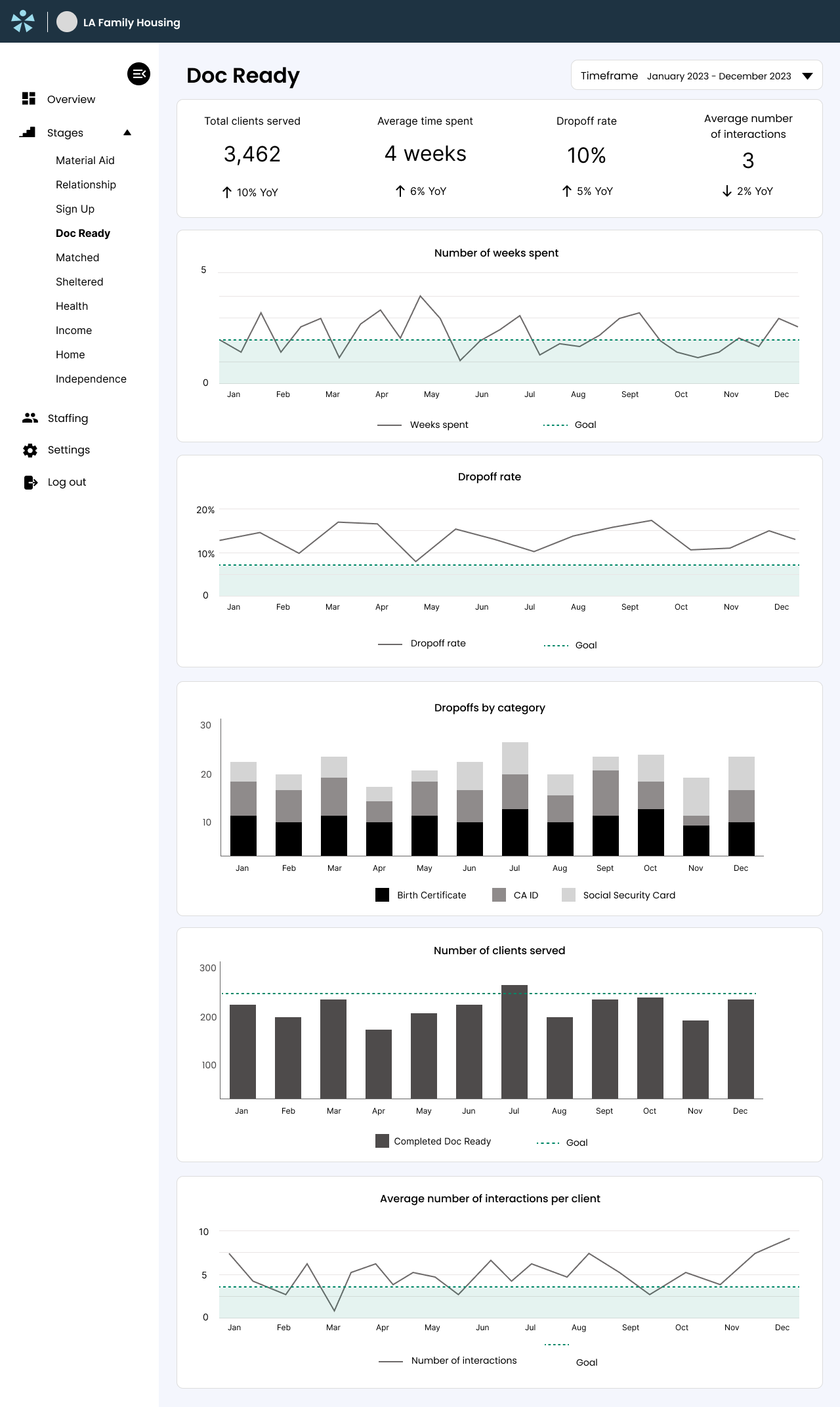This screenshot has width=840, height=1407.
Task: Click the July bar in Number of clients served
Action: (514, 1041)
